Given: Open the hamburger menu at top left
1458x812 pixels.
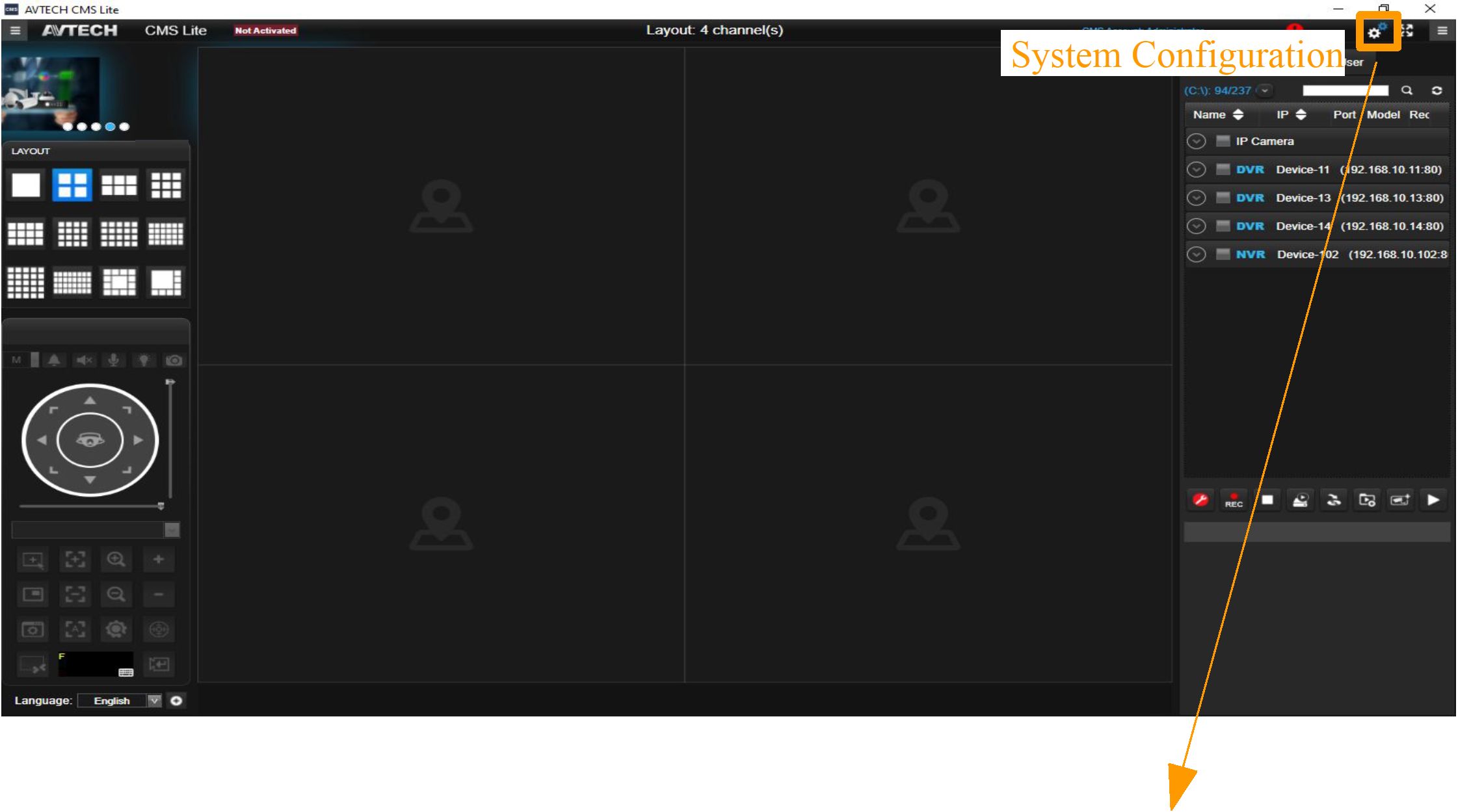Looking at the screenshot, I should point(15,31).
